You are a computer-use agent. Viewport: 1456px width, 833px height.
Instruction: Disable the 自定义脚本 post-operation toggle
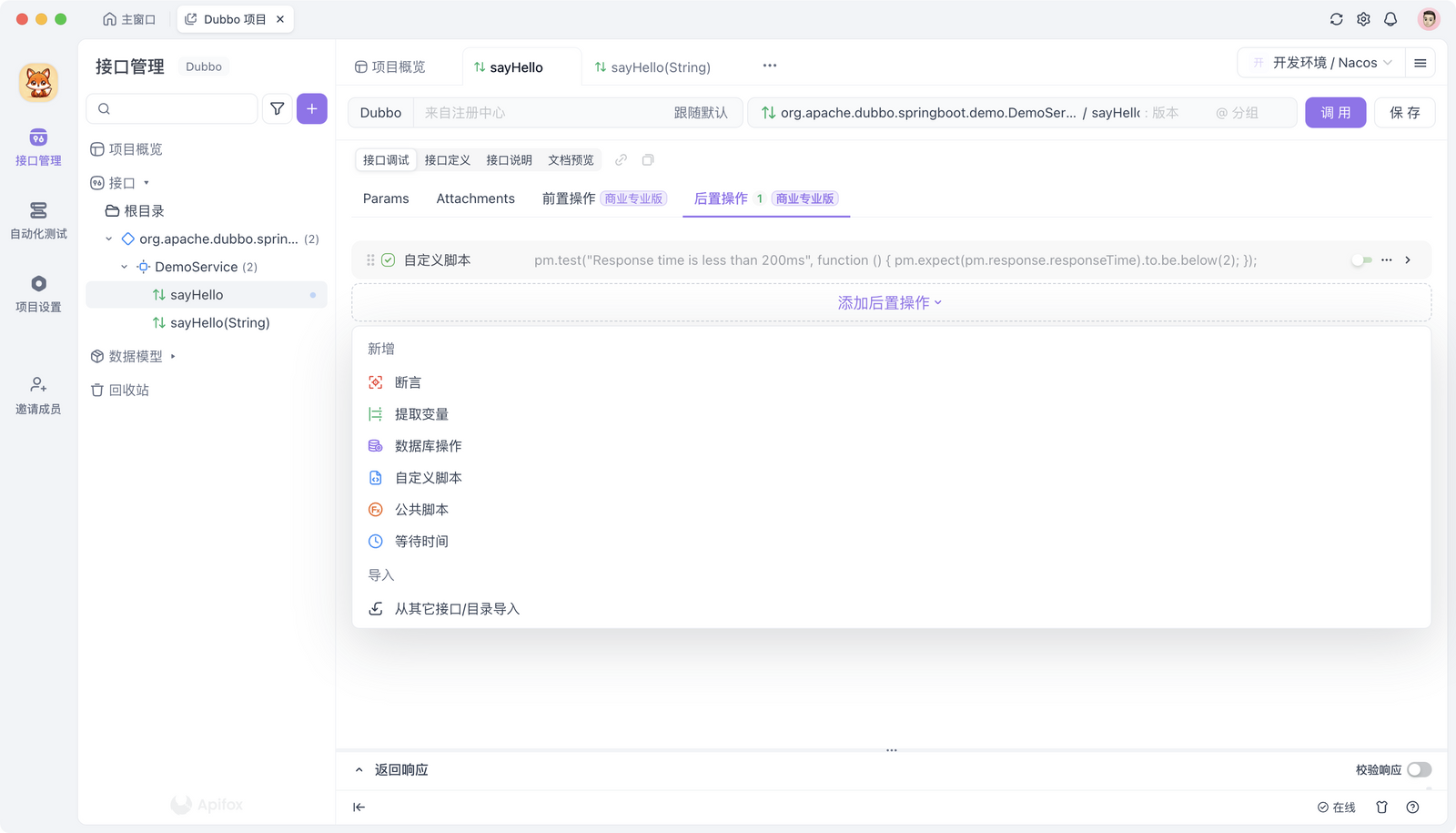pos(1362,259)
